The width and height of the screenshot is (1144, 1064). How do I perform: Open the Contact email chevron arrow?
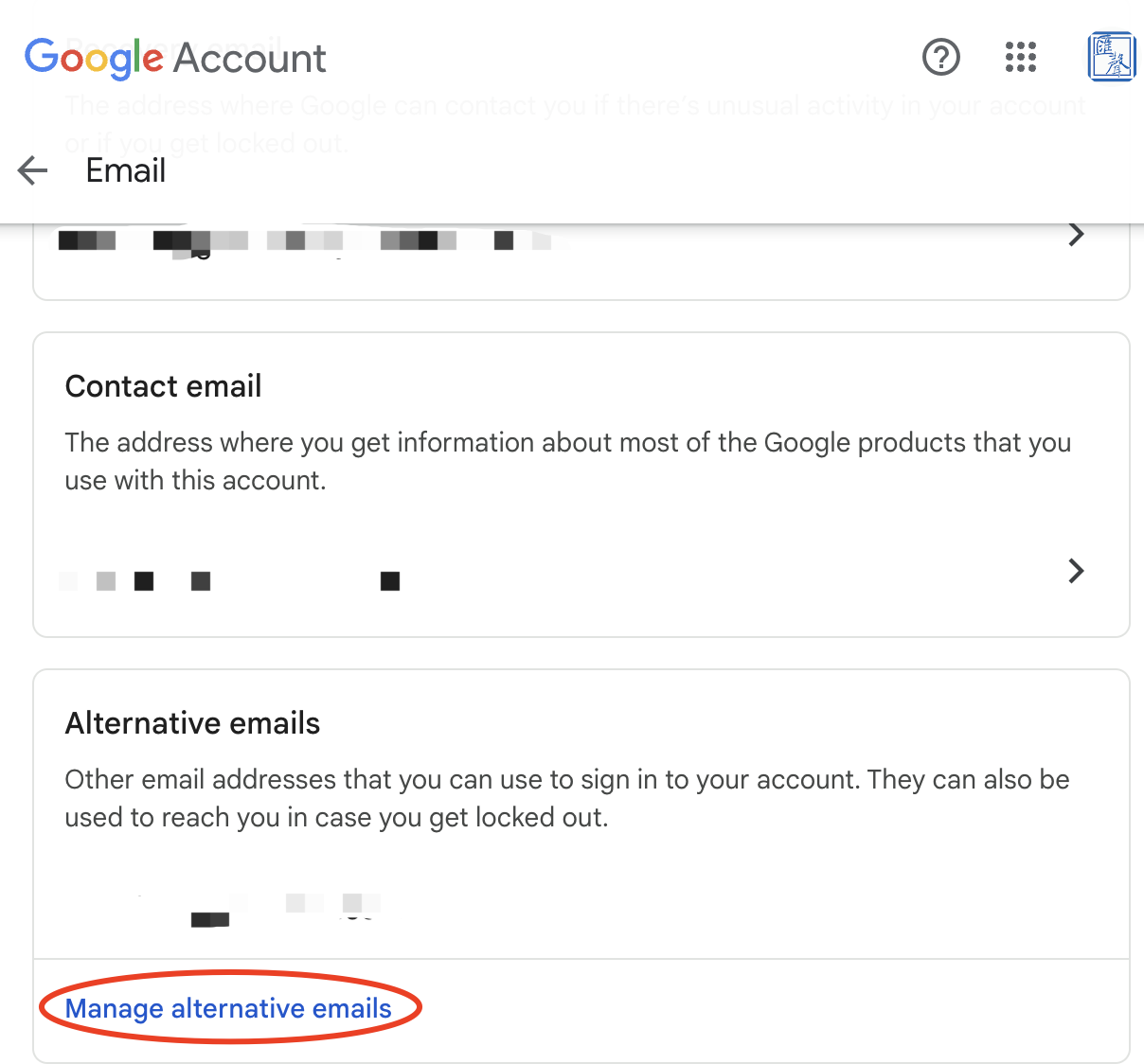[1076, 571]
